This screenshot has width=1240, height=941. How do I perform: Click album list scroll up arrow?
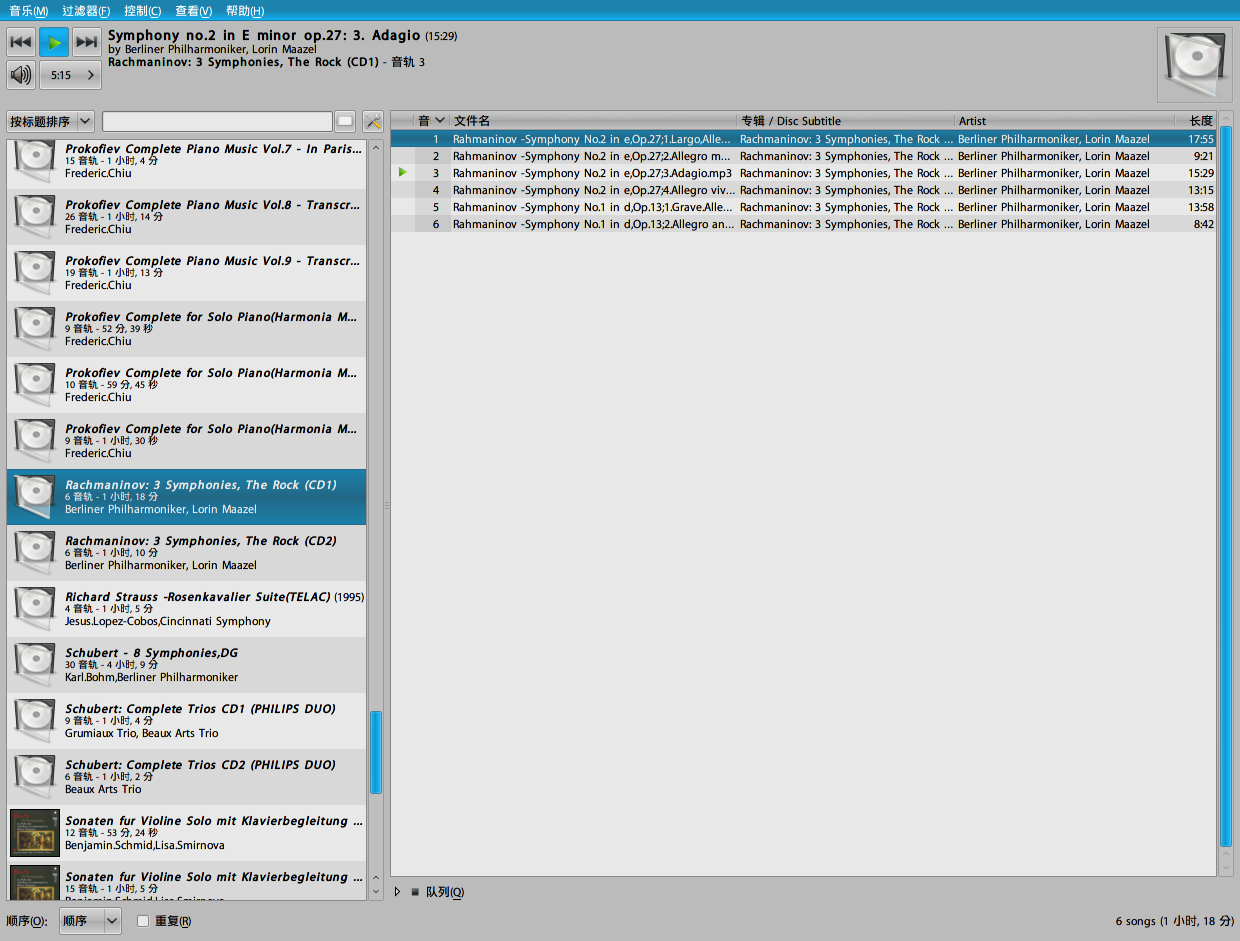tap(376, 148)
